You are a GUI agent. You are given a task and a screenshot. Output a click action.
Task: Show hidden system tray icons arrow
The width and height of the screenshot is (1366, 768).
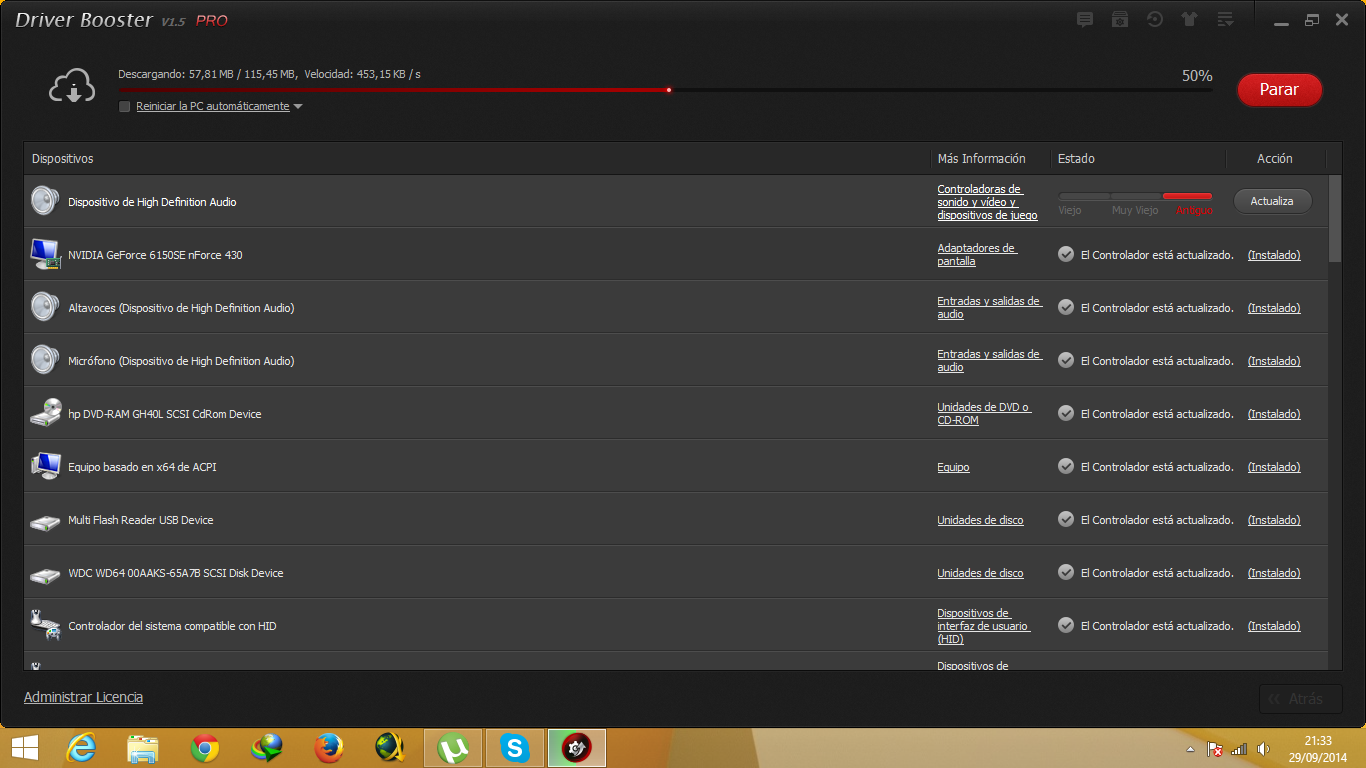(1189, 748)
